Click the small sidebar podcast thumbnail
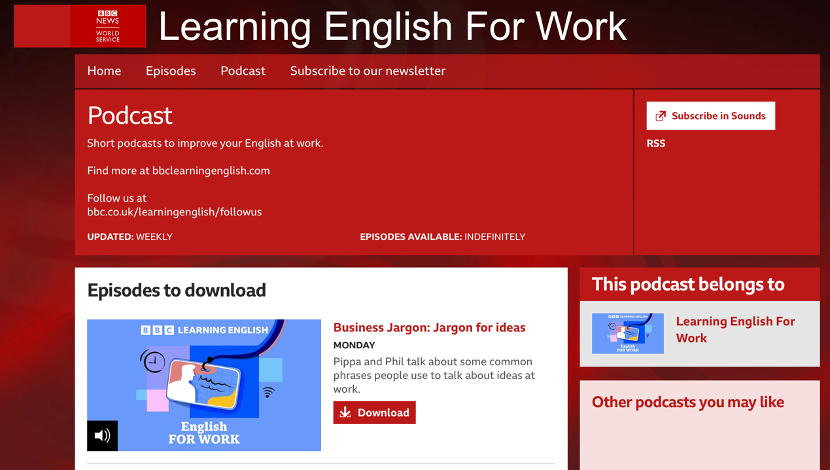 tap(627, 333)
